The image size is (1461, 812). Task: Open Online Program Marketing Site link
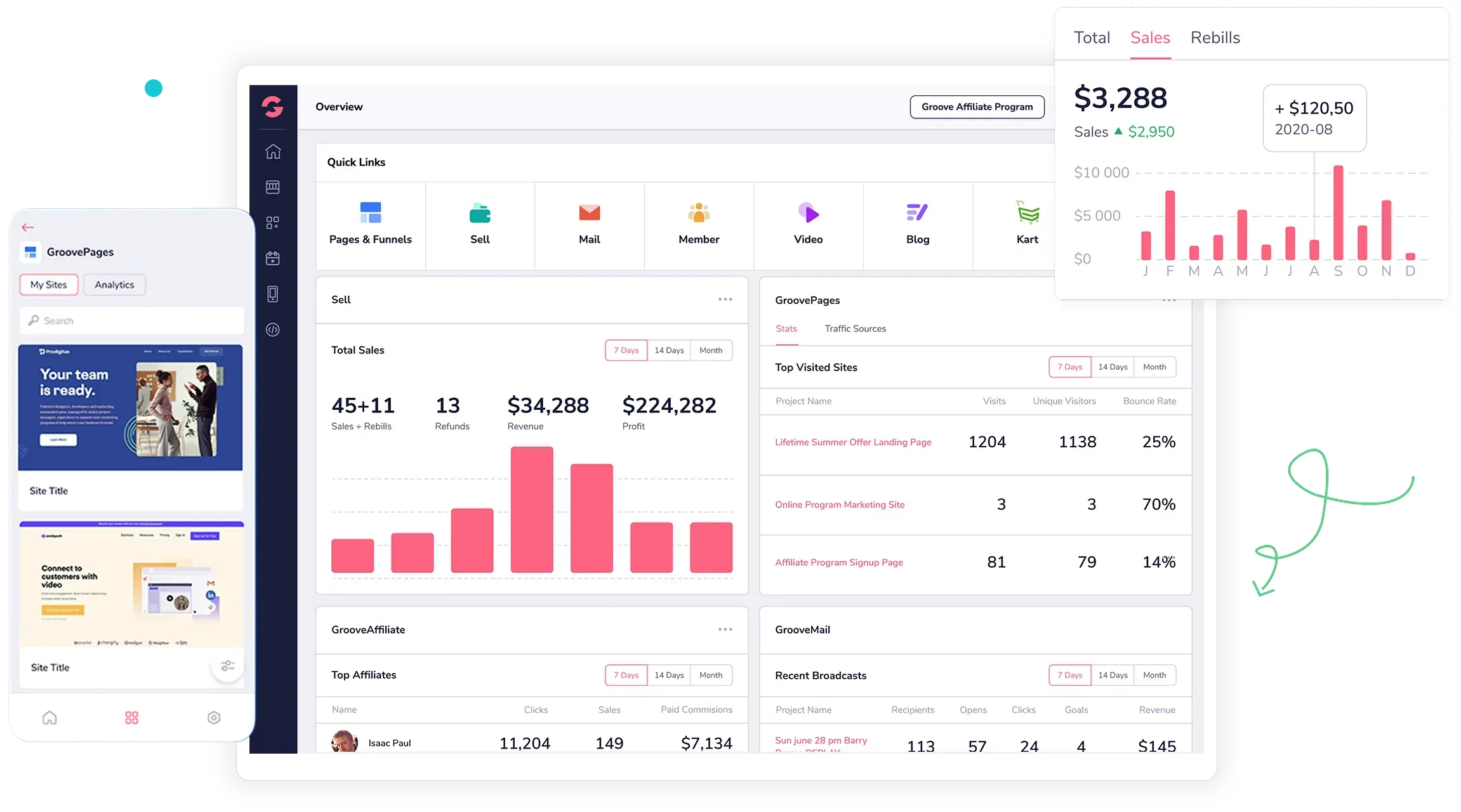(x=840, y=504)
